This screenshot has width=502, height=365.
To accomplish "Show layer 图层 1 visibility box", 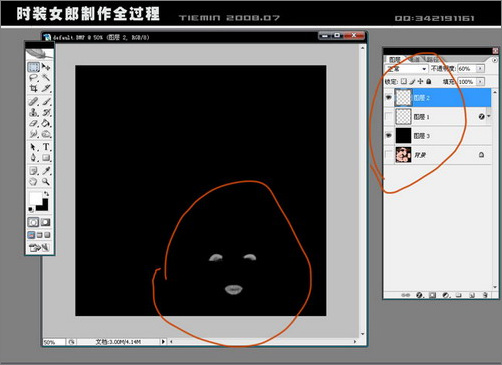I will pos(389,116).
